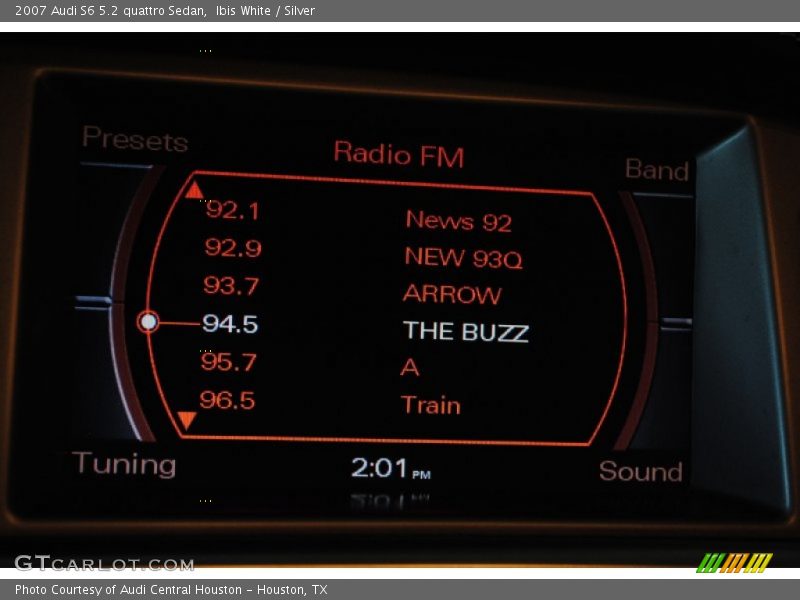Tune to the ARROW station
This screenshot has width=800, height=600.
452,295
